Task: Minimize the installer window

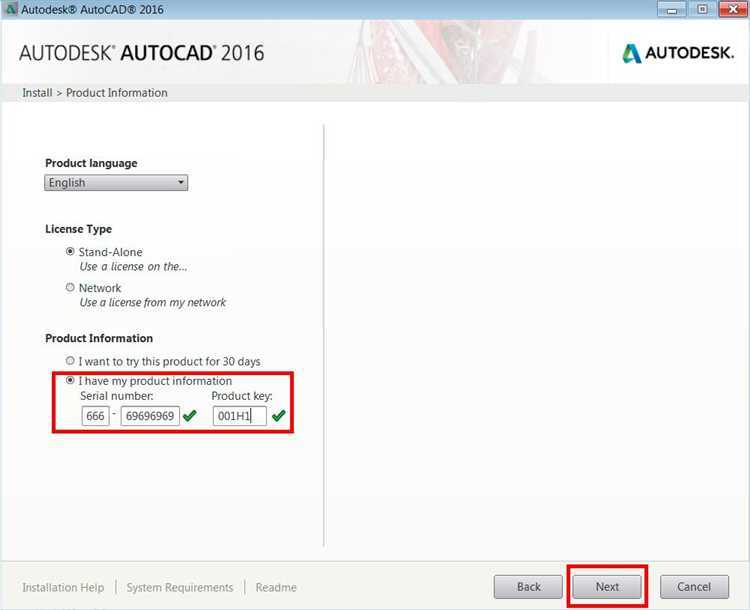Action: pos(672,10)
